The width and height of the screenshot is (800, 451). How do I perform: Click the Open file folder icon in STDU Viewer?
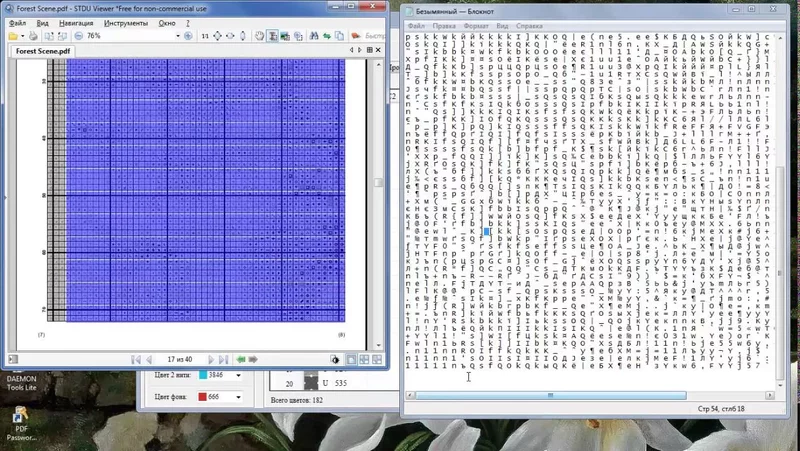tap(13, 36)
